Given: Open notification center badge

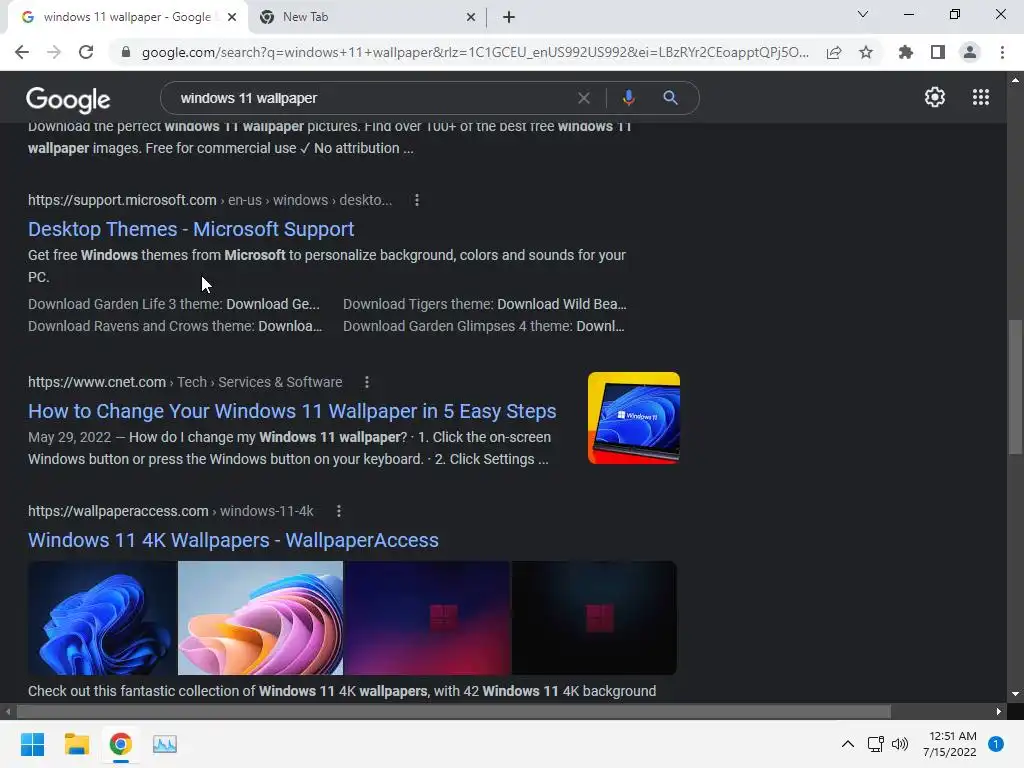Looking at the screenshot, I should click(x=996, y=744).
